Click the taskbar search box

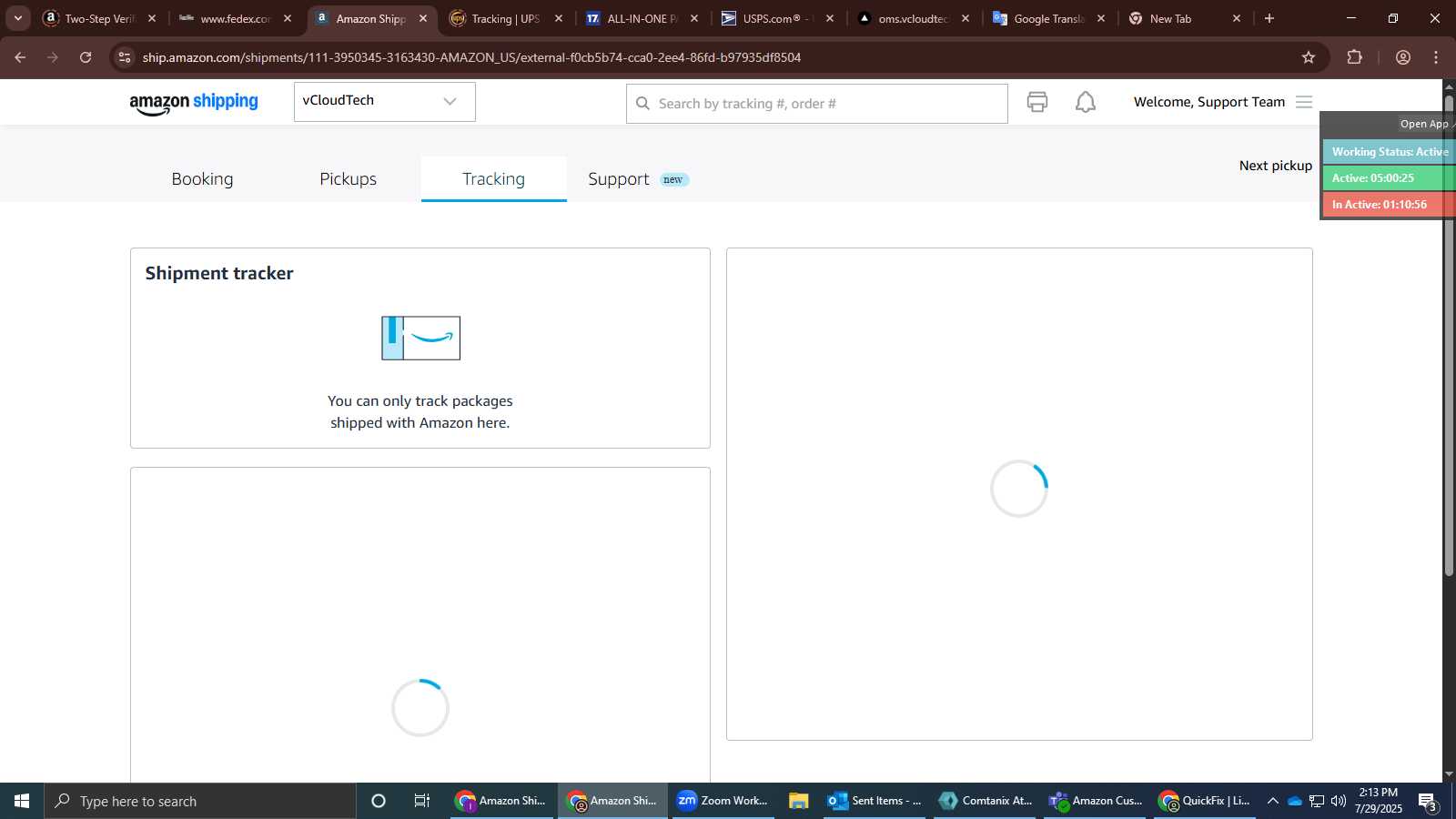pos(200,801)
